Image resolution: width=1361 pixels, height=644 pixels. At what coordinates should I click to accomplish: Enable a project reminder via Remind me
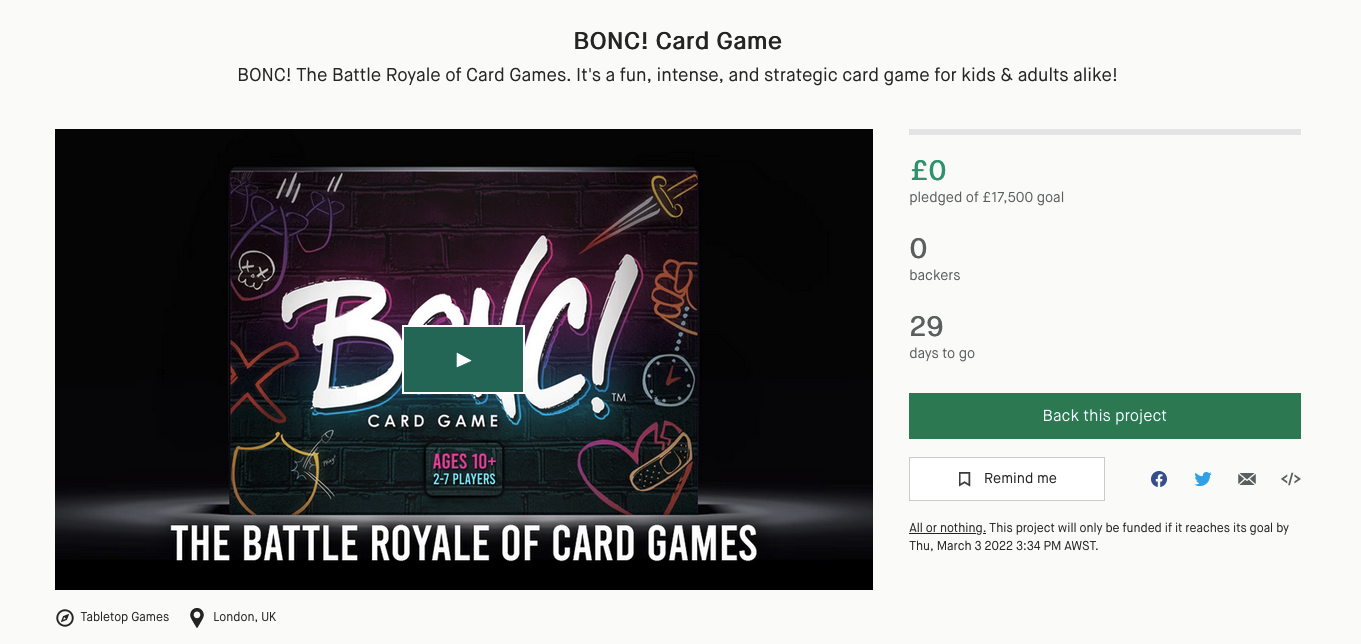[1006, 479]
